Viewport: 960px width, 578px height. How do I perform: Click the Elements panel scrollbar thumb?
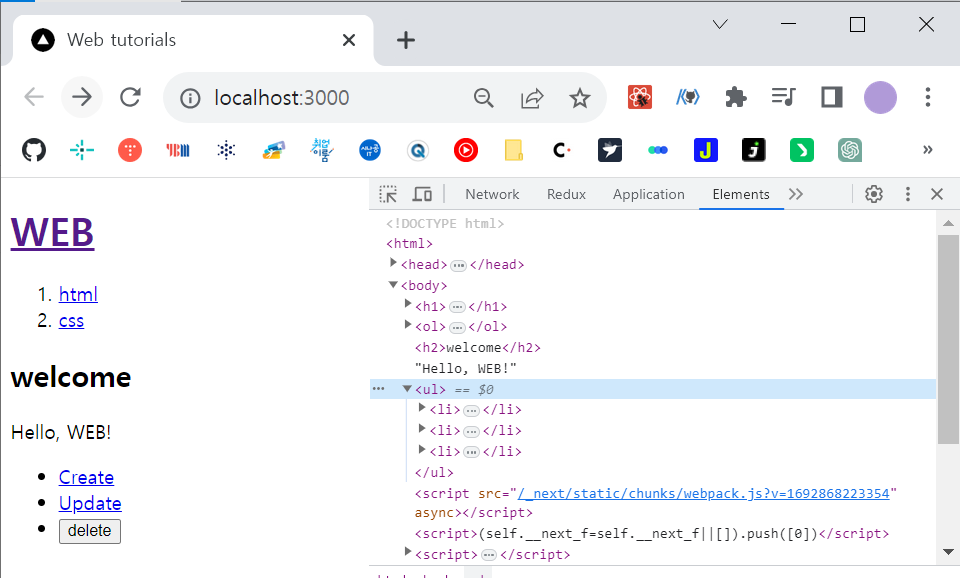tap(948, 339)
